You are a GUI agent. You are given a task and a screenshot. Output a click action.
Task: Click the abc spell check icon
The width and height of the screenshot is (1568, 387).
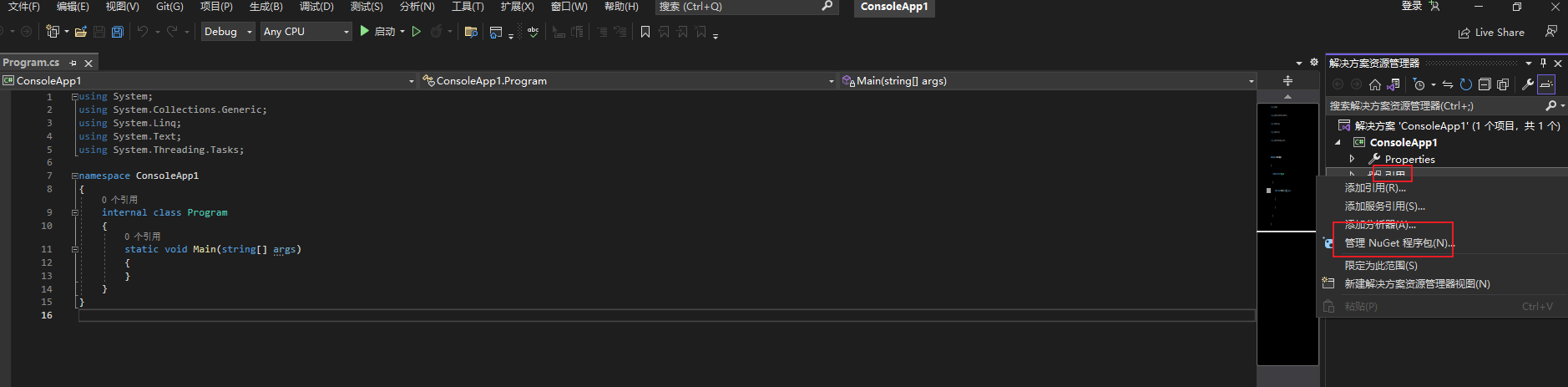[533, 32]
